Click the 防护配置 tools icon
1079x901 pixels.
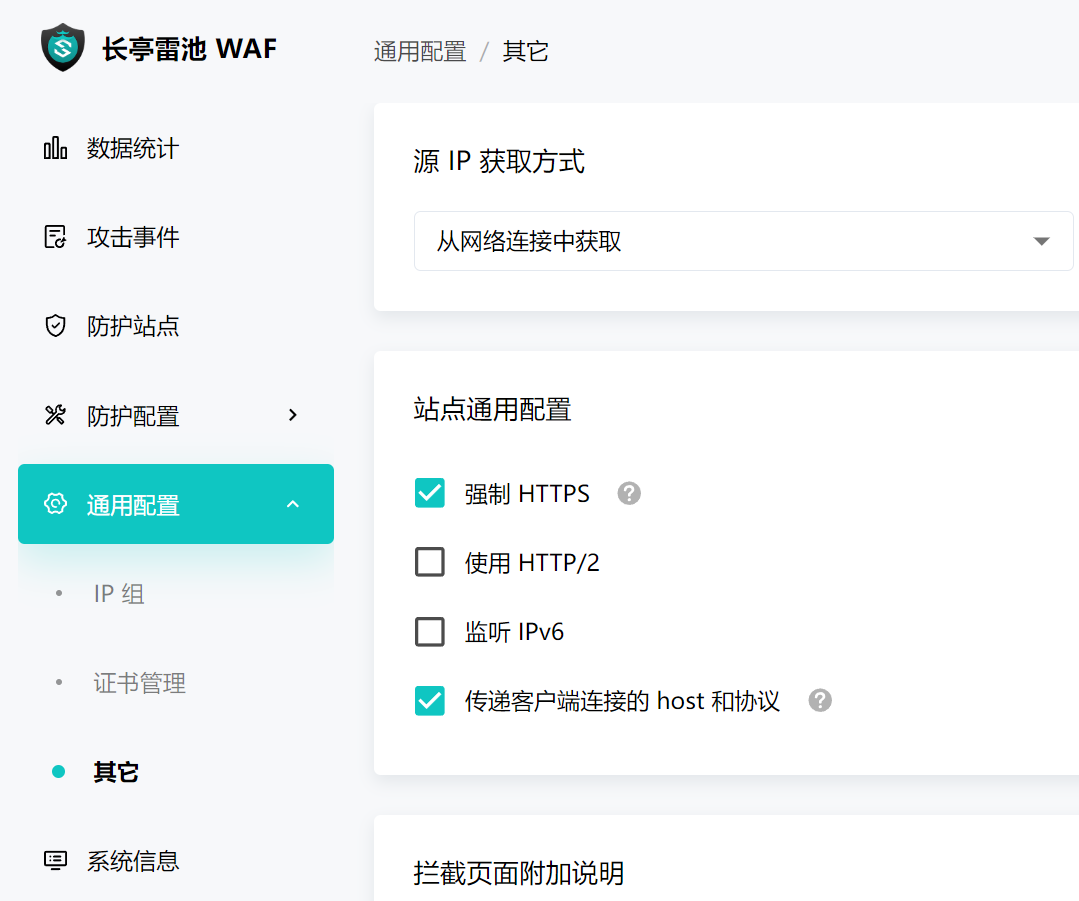tap(56, 415)
